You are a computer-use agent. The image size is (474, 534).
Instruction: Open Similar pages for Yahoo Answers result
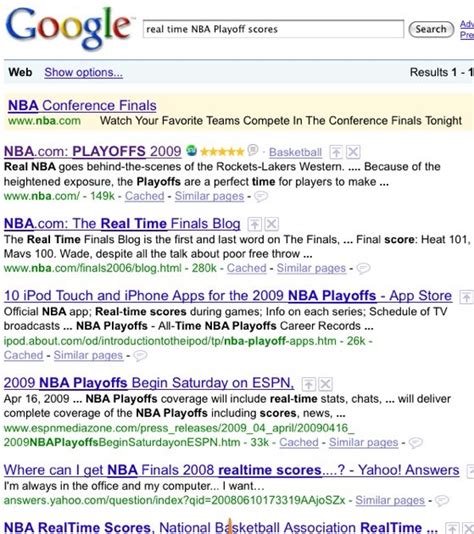390,500
